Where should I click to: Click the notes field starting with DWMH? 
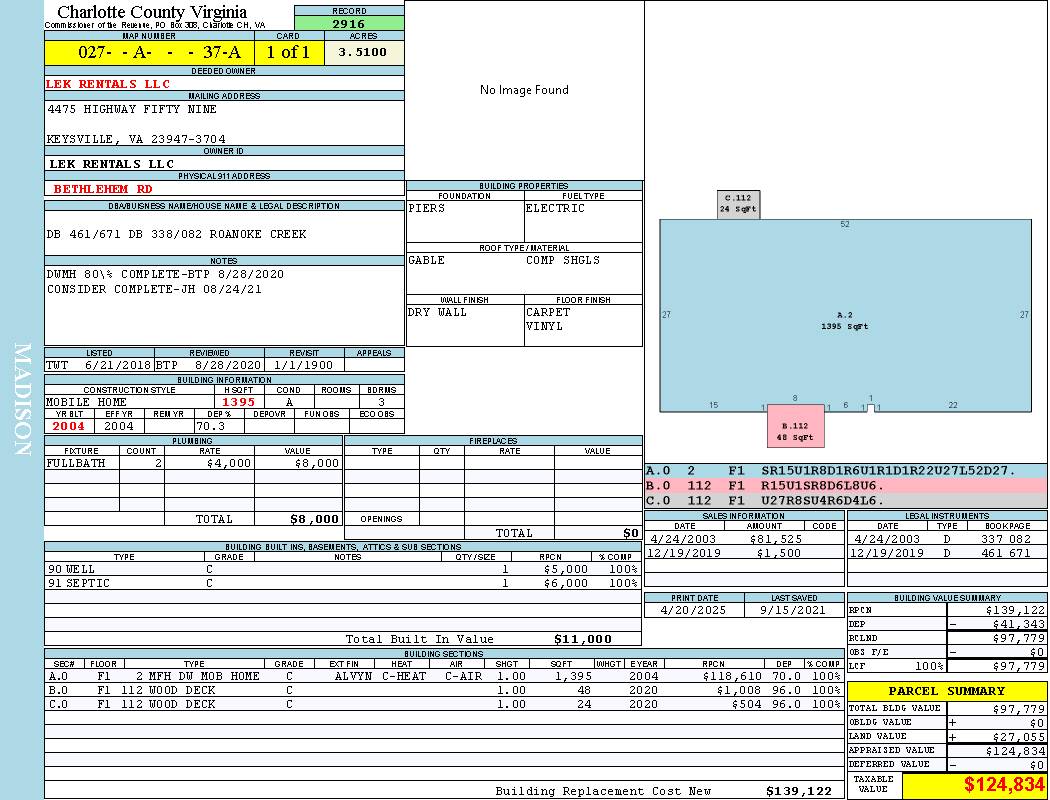point(224,282)
